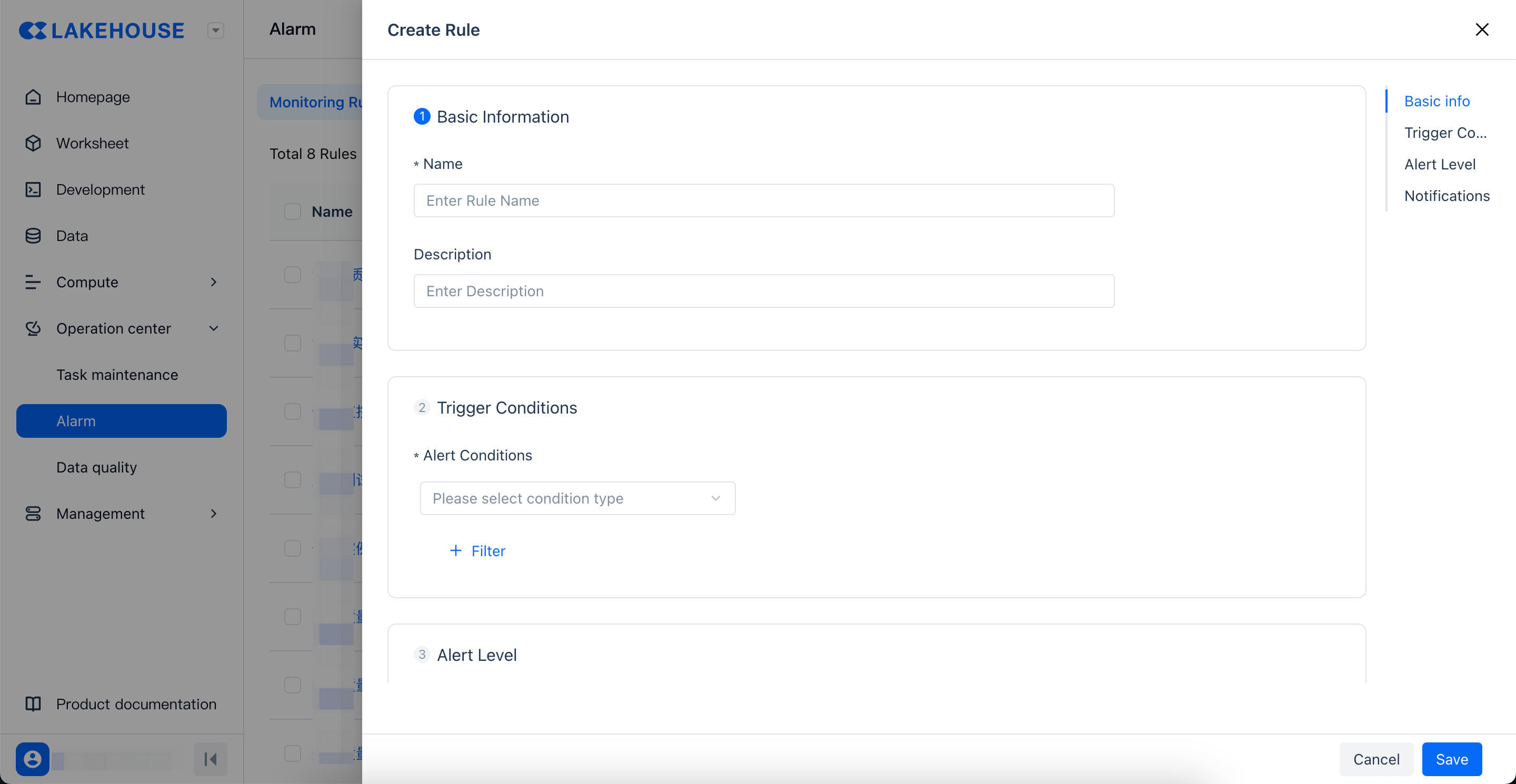Click the Data database icon

coord(33,236)
